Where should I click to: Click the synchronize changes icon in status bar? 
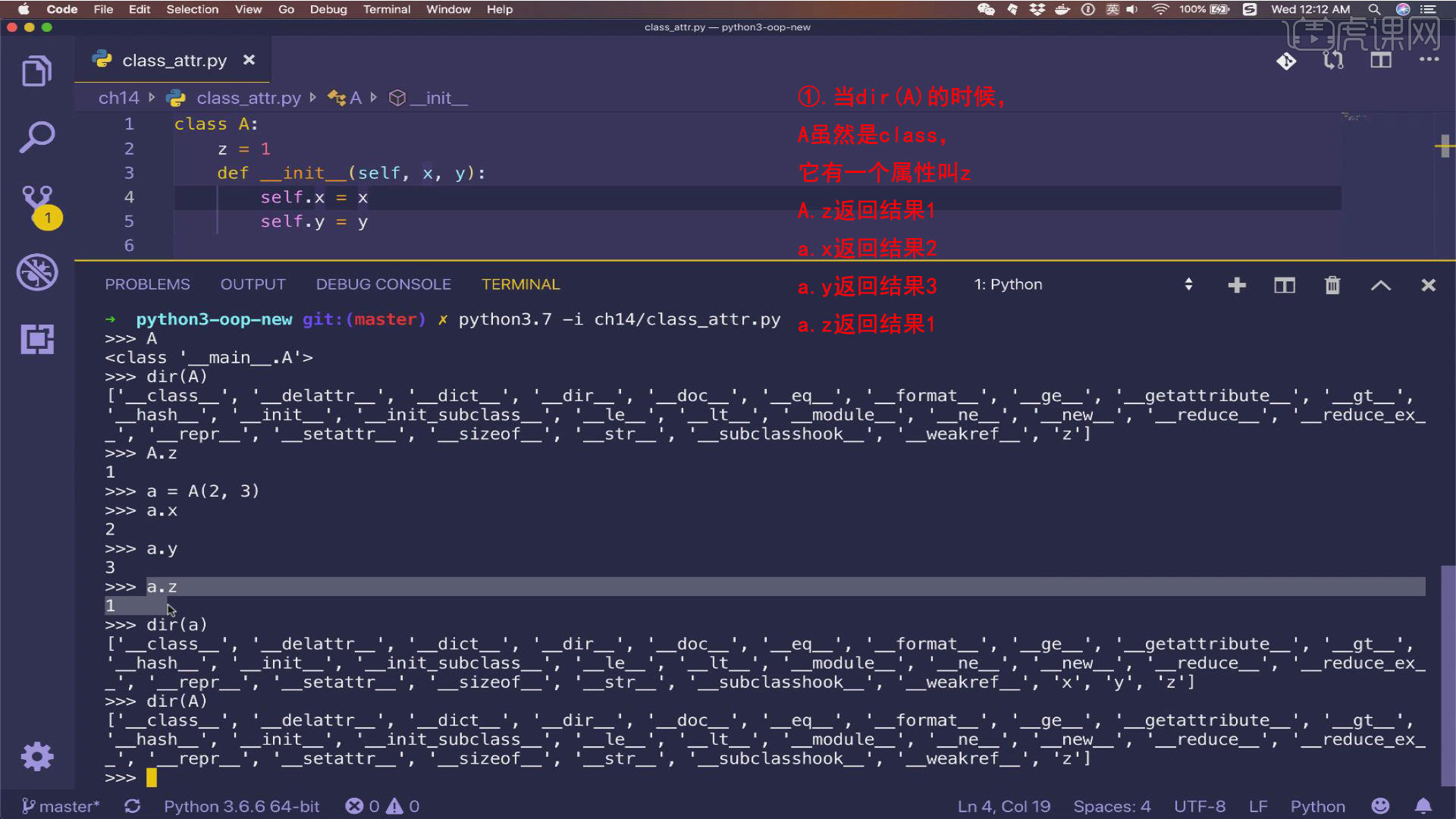pos(132,806)
